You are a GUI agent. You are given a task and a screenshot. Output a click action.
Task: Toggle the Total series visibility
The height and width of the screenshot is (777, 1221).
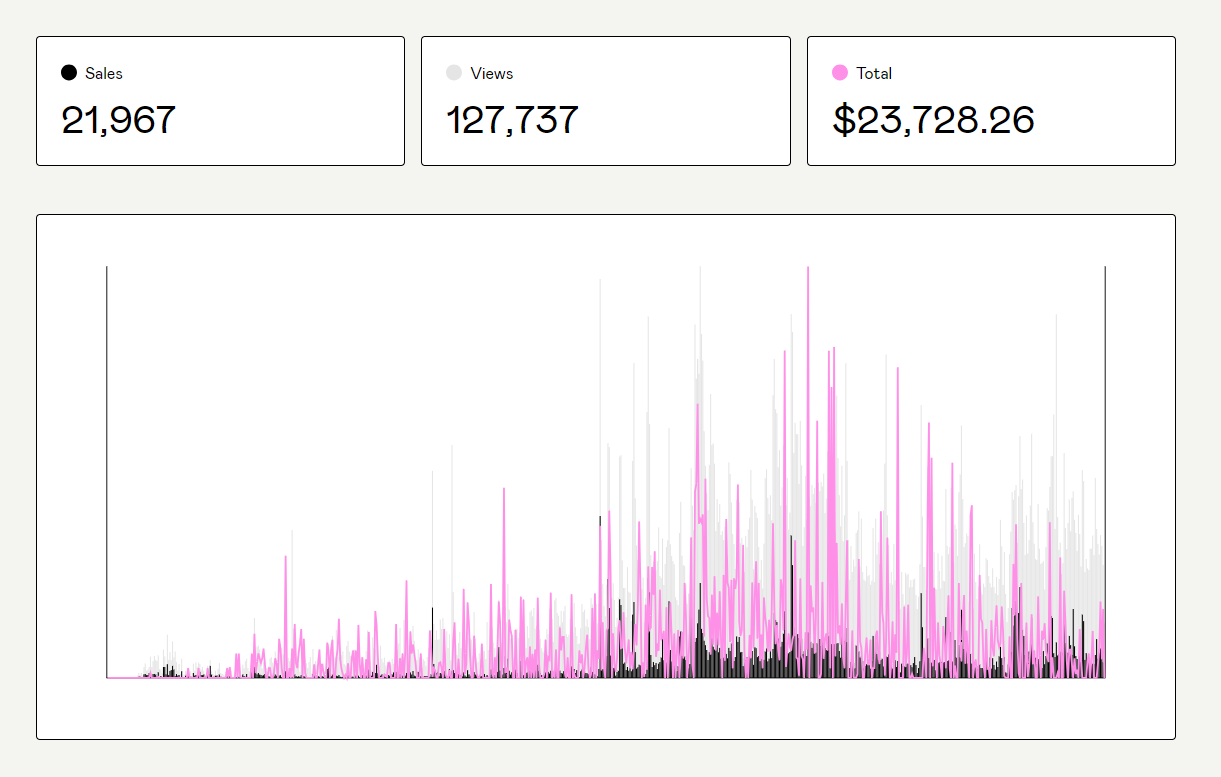pos(838,72)
